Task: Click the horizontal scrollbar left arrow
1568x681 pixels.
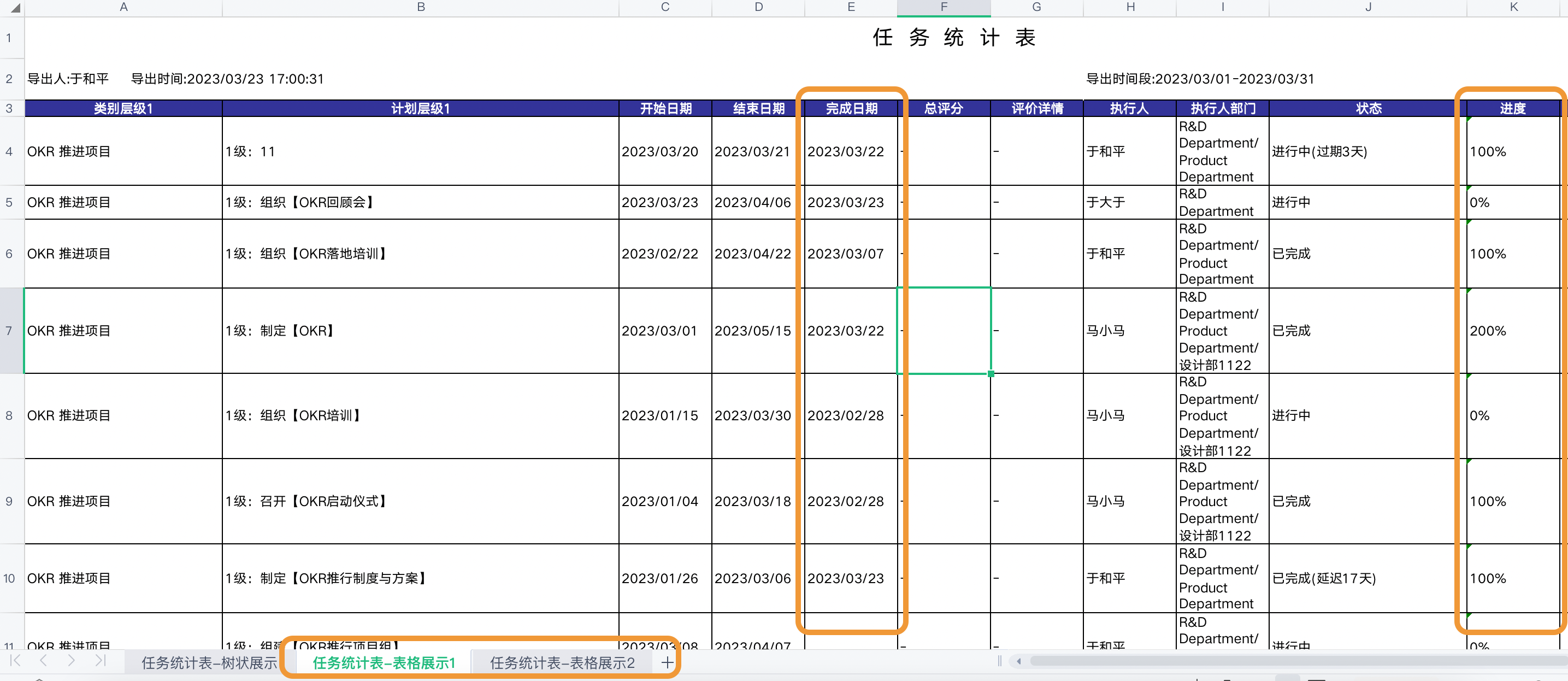Action: [1018, 661]
